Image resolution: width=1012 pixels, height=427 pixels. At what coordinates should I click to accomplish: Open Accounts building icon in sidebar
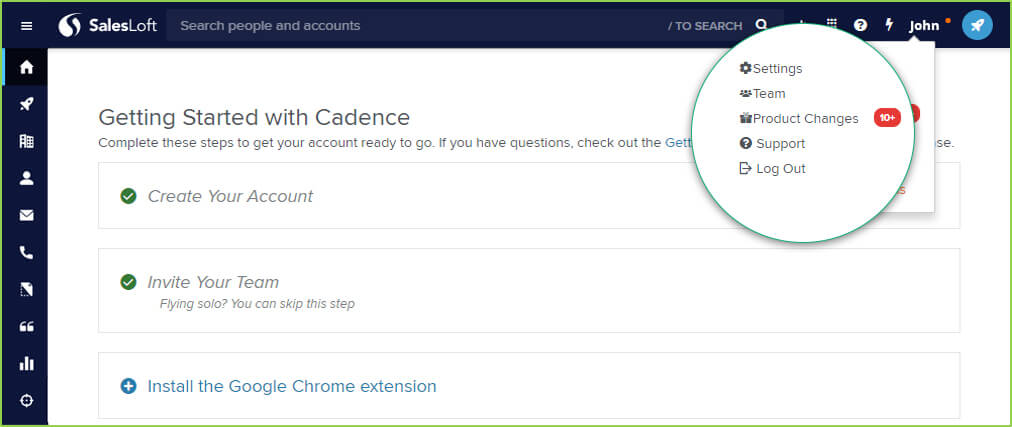click(x=26, y=141)
